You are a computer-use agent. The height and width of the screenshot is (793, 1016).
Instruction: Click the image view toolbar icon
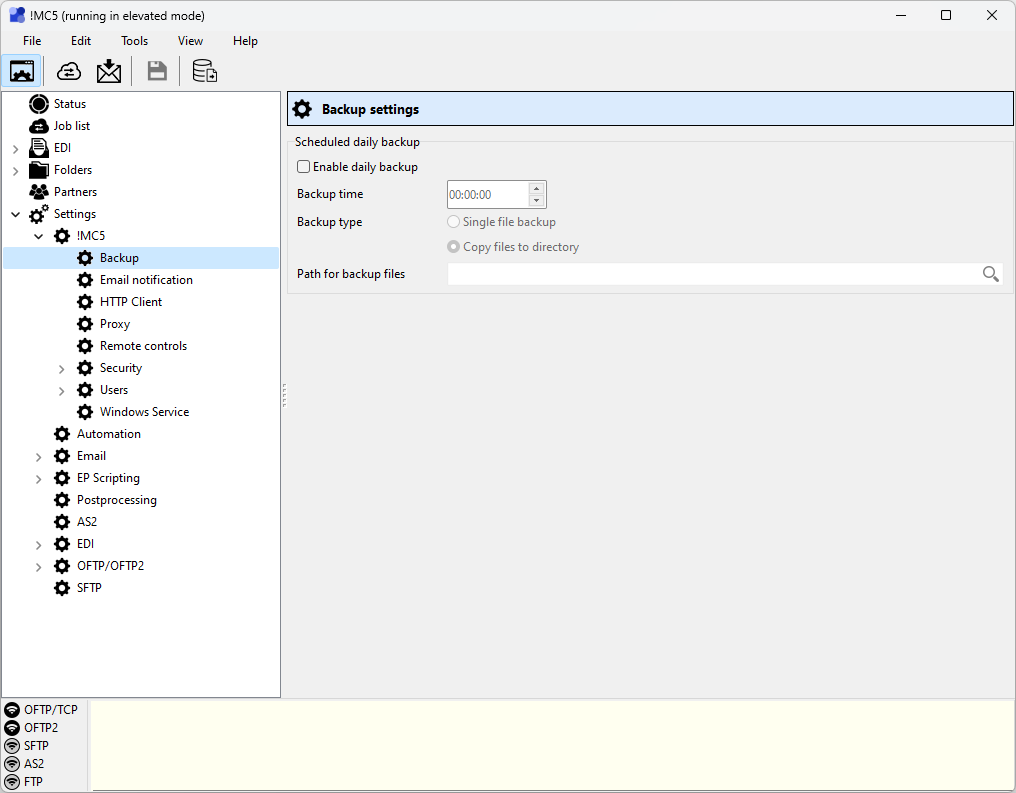coord(22,71)
